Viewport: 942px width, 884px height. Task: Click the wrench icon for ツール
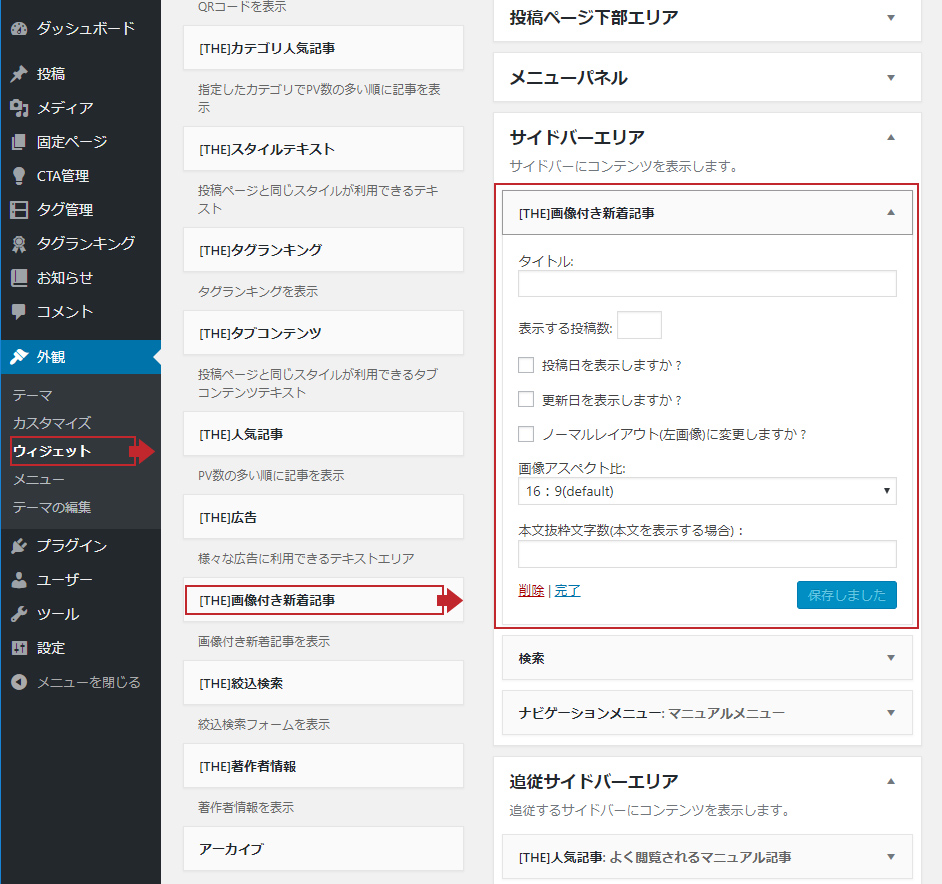point(19,614)
